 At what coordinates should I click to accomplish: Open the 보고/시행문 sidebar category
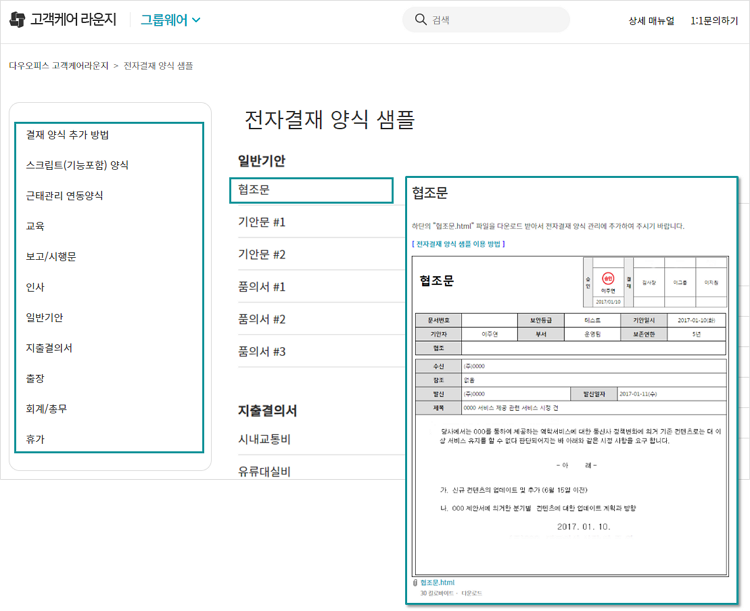[51, 257]
